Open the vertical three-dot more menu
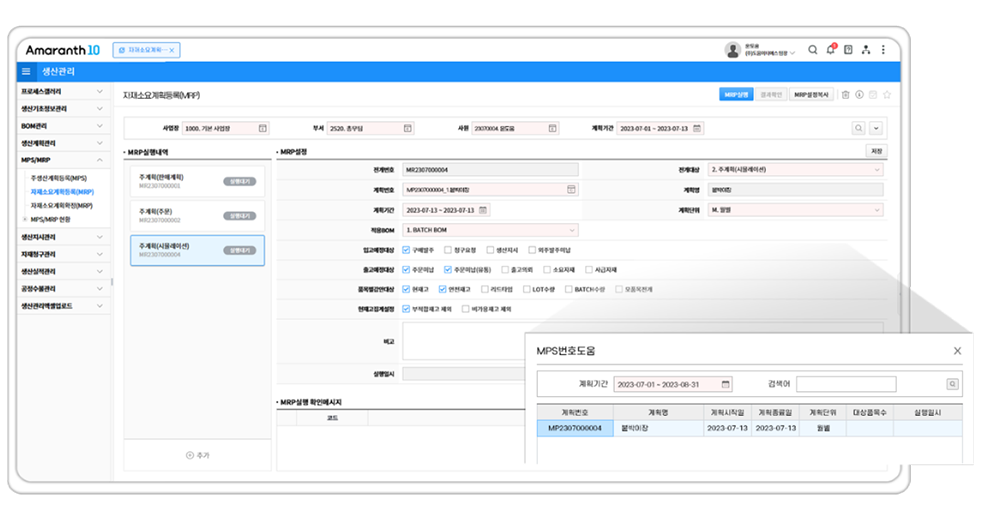The image size is (984, 517). click(883, 49)
